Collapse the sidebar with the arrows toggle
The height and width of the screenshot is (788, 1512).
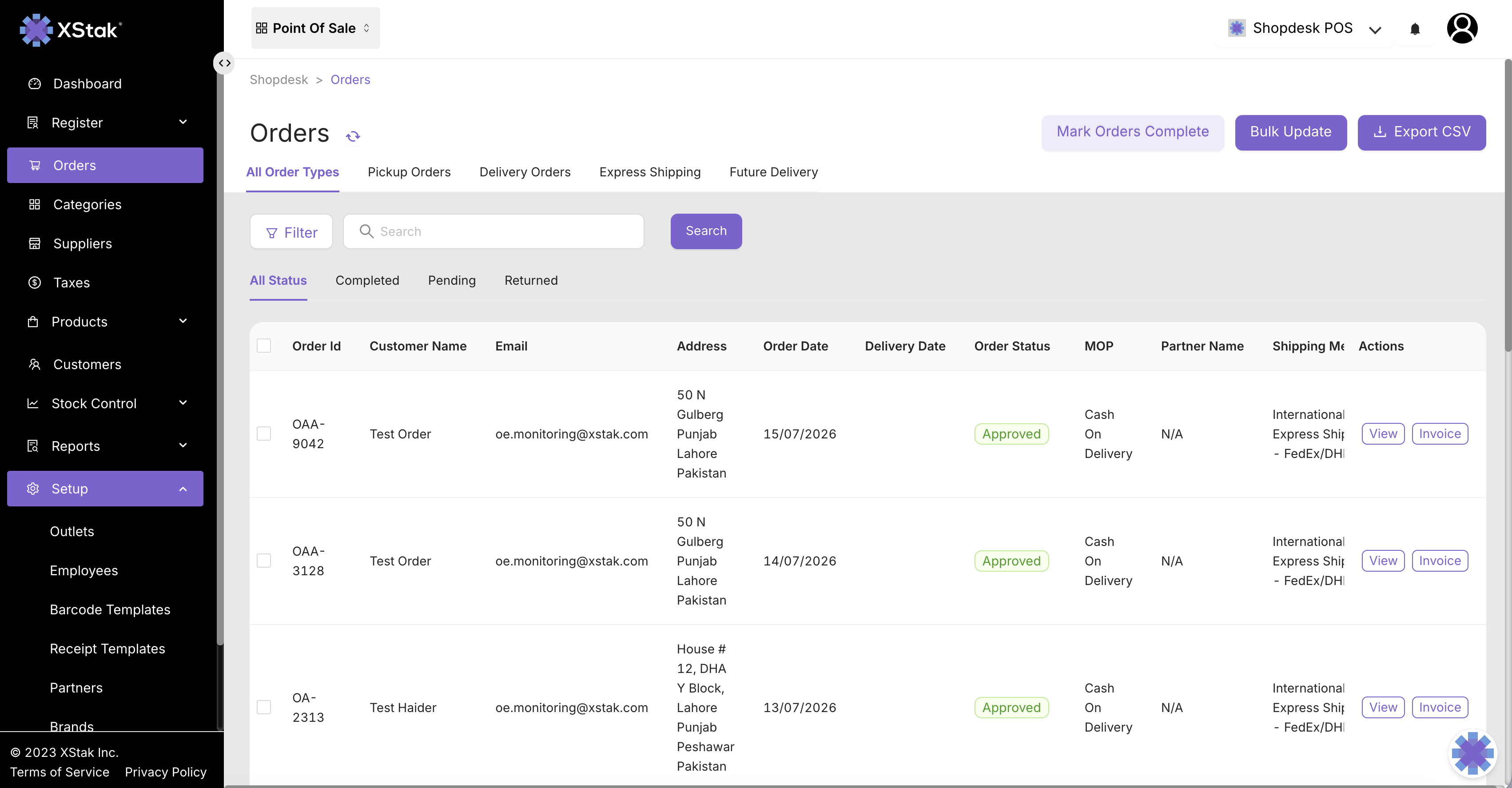coord(224,63)
